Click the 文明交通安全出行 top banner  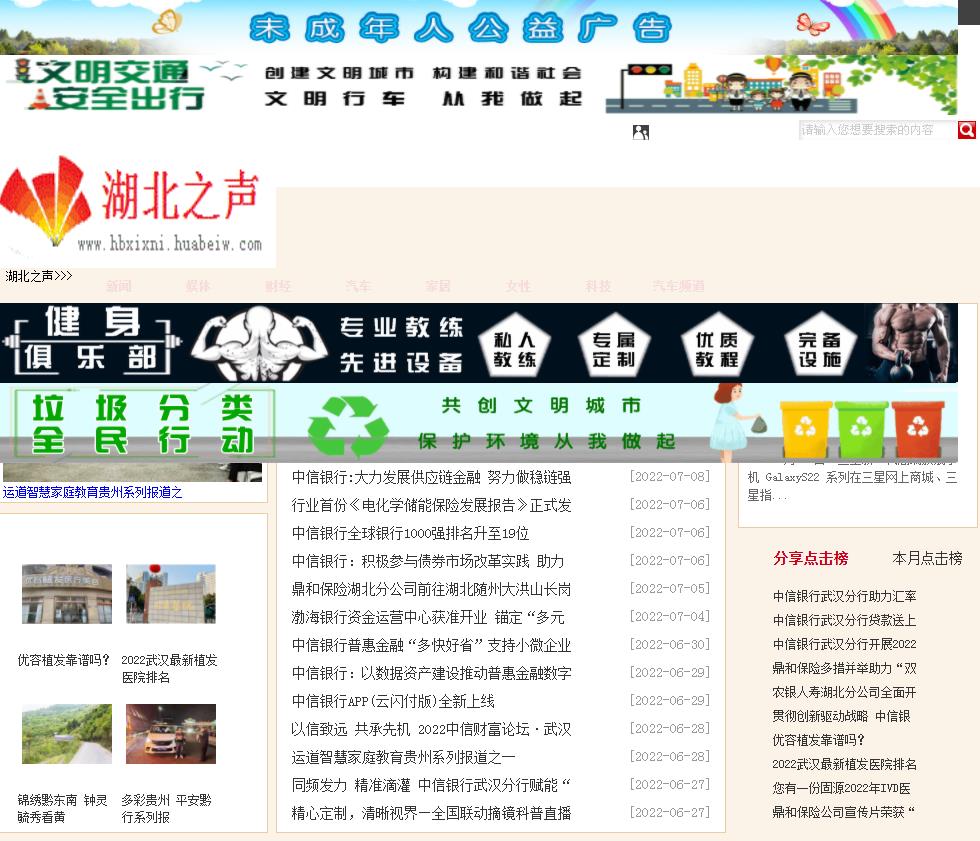tap(479, 85)
